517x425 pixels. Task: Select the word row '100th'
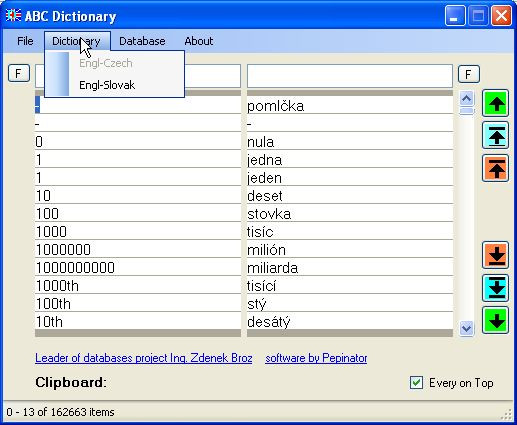click(x=138, y=304)
